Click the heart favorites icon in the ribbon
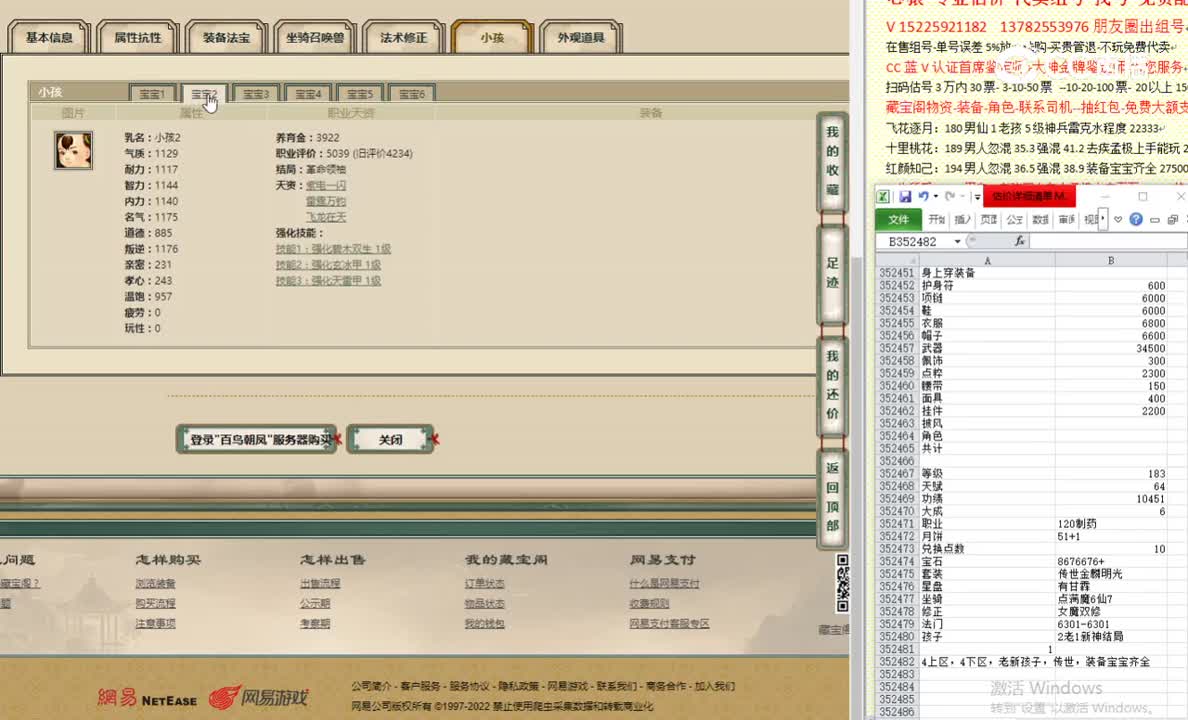 [x=1118, y=218]
